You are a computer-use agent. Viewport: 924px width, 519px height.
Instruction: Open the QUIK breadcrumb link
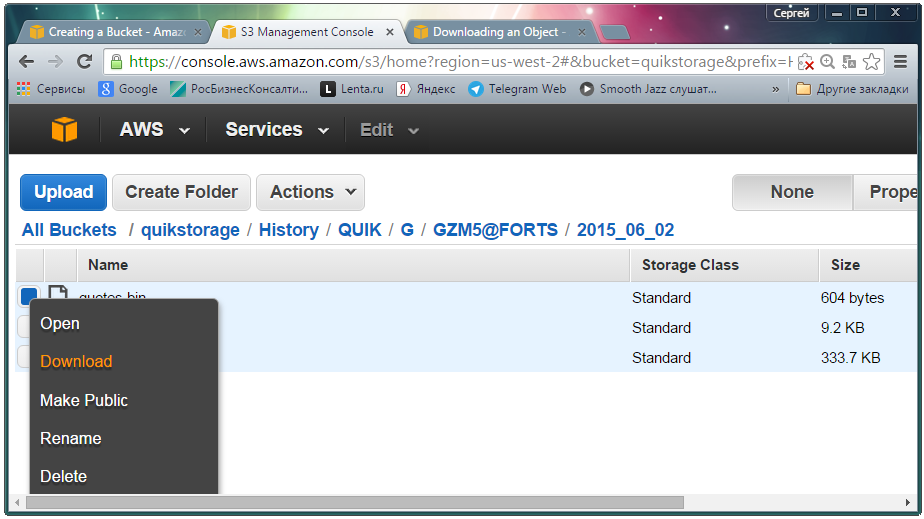tap(359, 230)
